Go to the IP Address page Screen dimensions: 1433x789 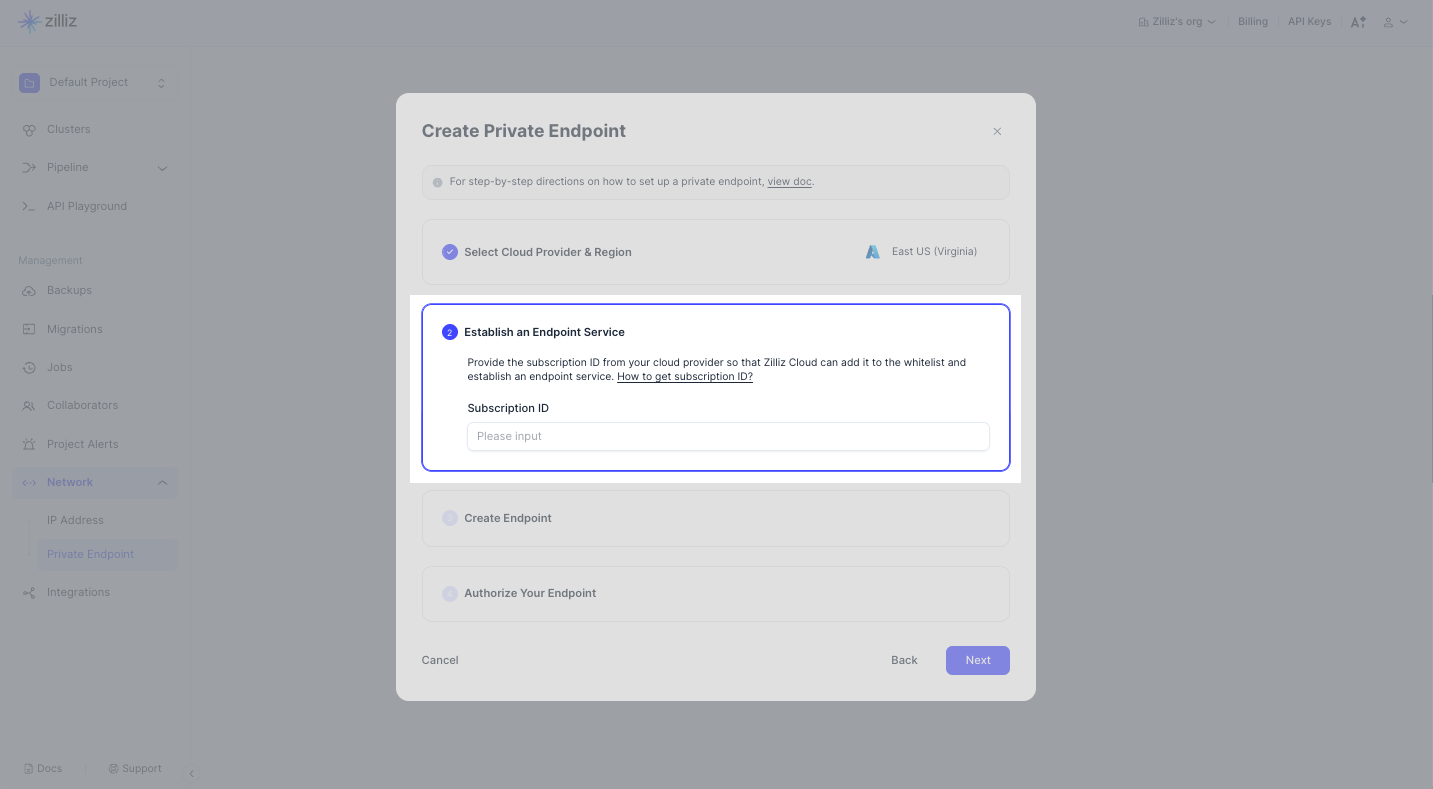(x=75, y=520)
